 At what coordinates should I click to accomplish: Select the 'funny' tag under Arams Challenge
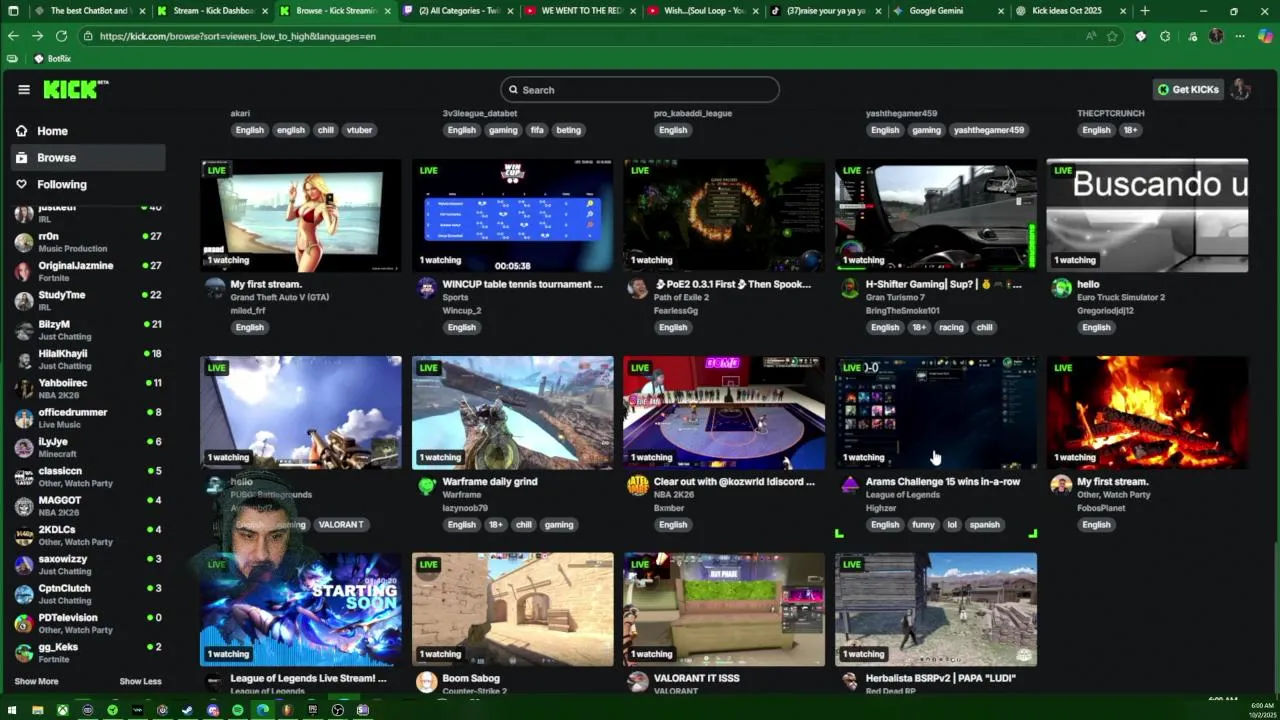(x=923, y=524)
